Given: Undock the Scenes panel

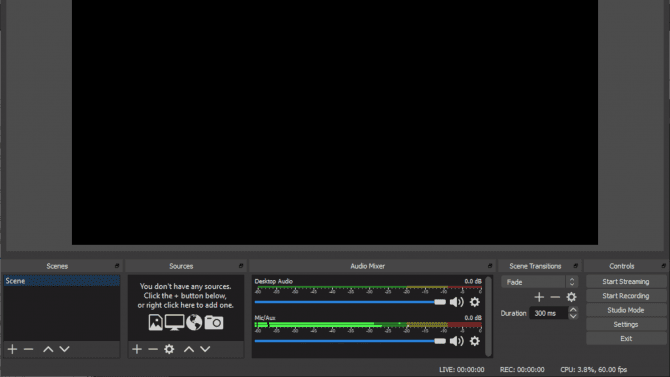Looking at the screenshot, I should click(117, 266).
